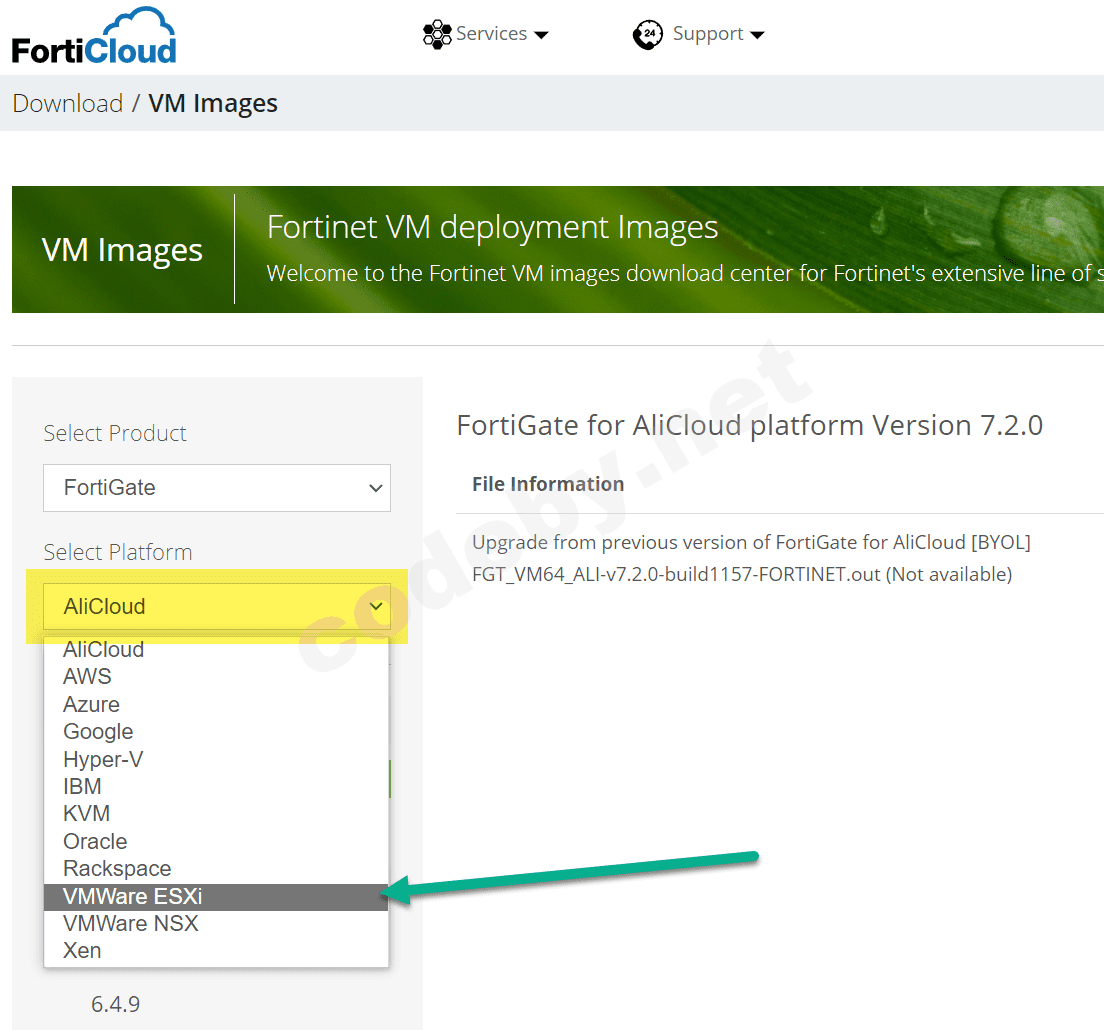Click the version 6.4.9 entry
Image resolution: width=1104 pixels, height=1030 pixels.
116,1003
